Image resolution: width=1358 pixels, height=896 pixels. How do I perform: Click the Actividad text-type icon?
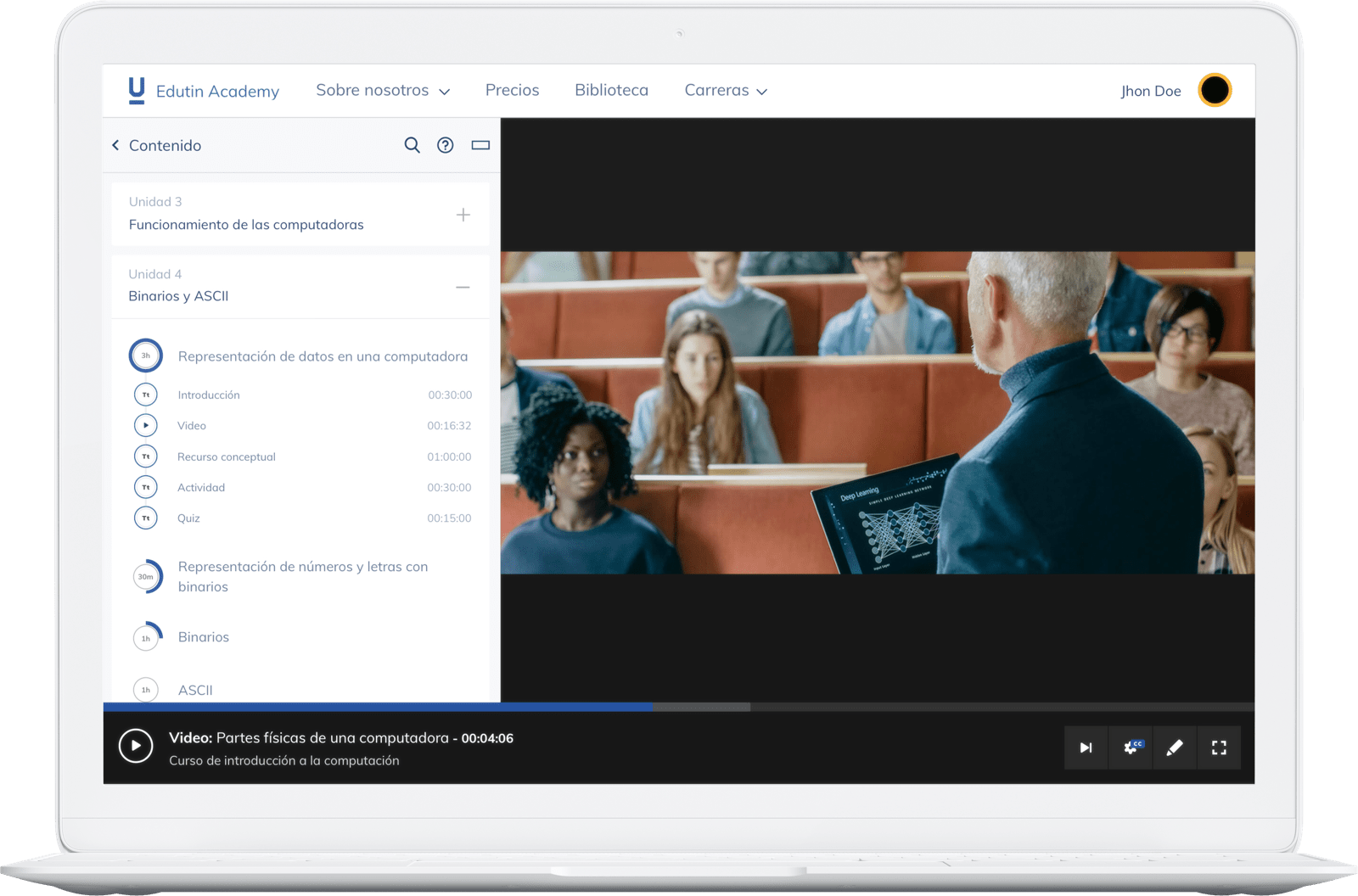146,487
